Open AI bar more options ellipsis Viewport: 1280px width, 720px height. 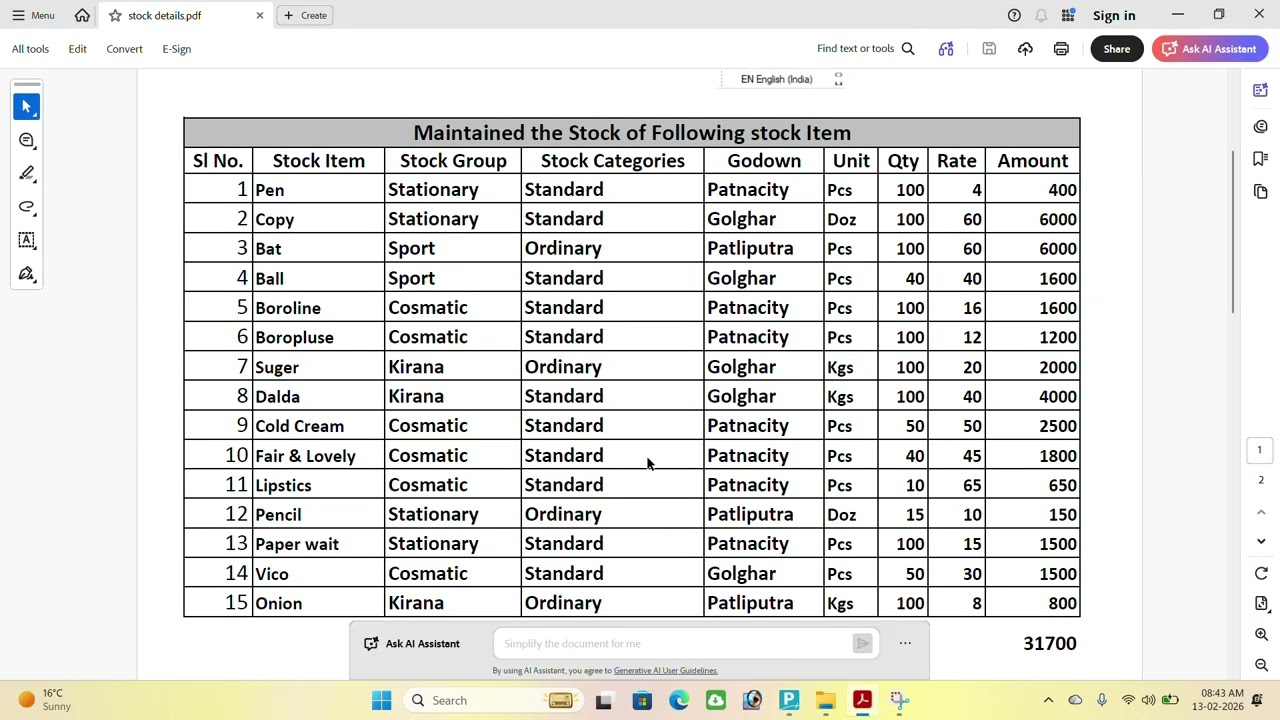[x=905, y=644]
